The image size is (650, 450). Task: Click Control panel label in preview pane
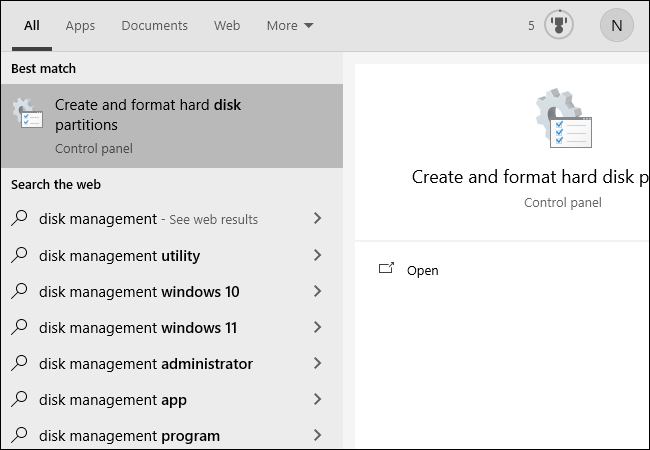[563, 203]
